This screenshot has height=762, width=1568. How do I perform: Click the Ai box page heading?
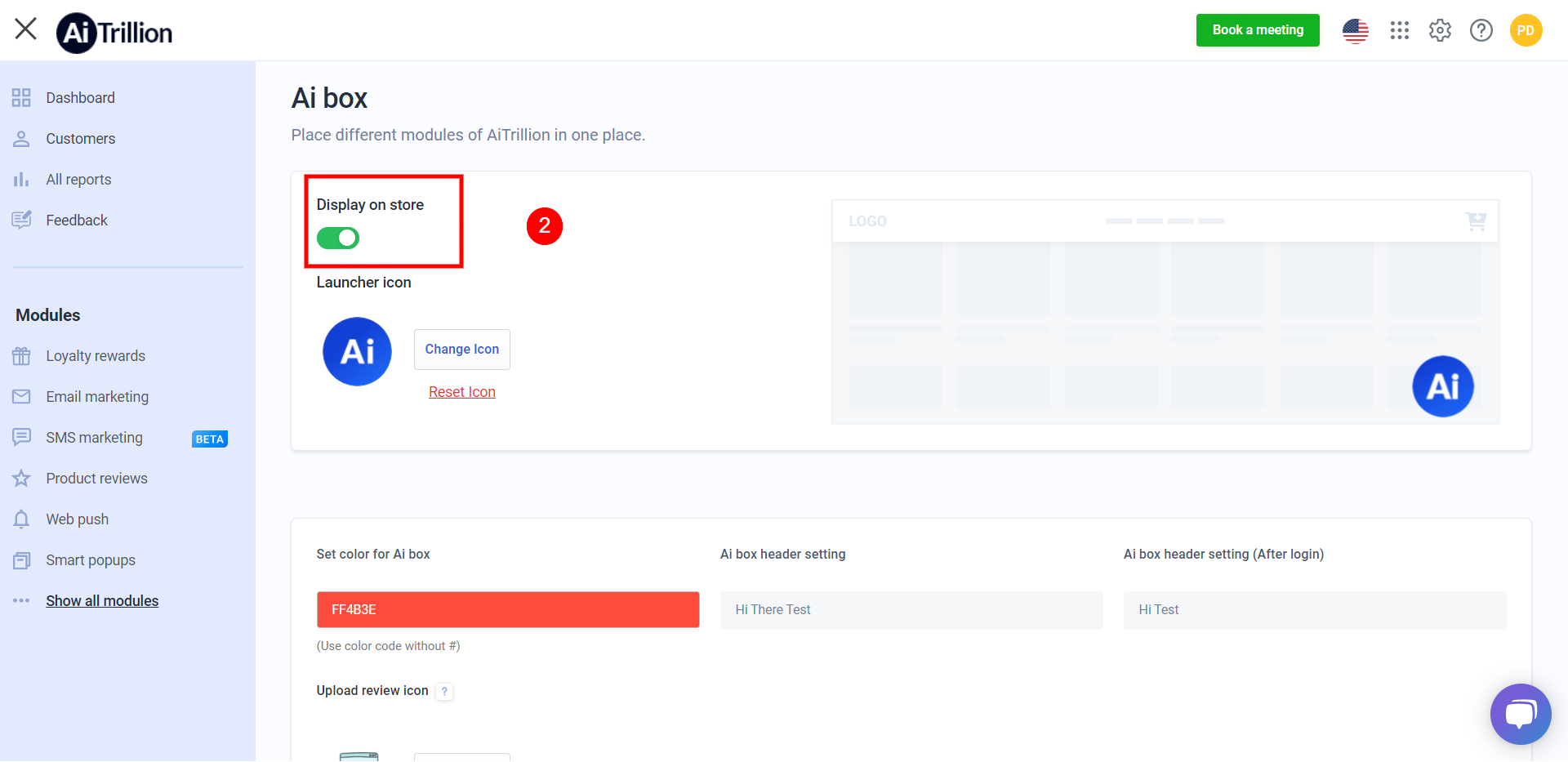(329, 98)
